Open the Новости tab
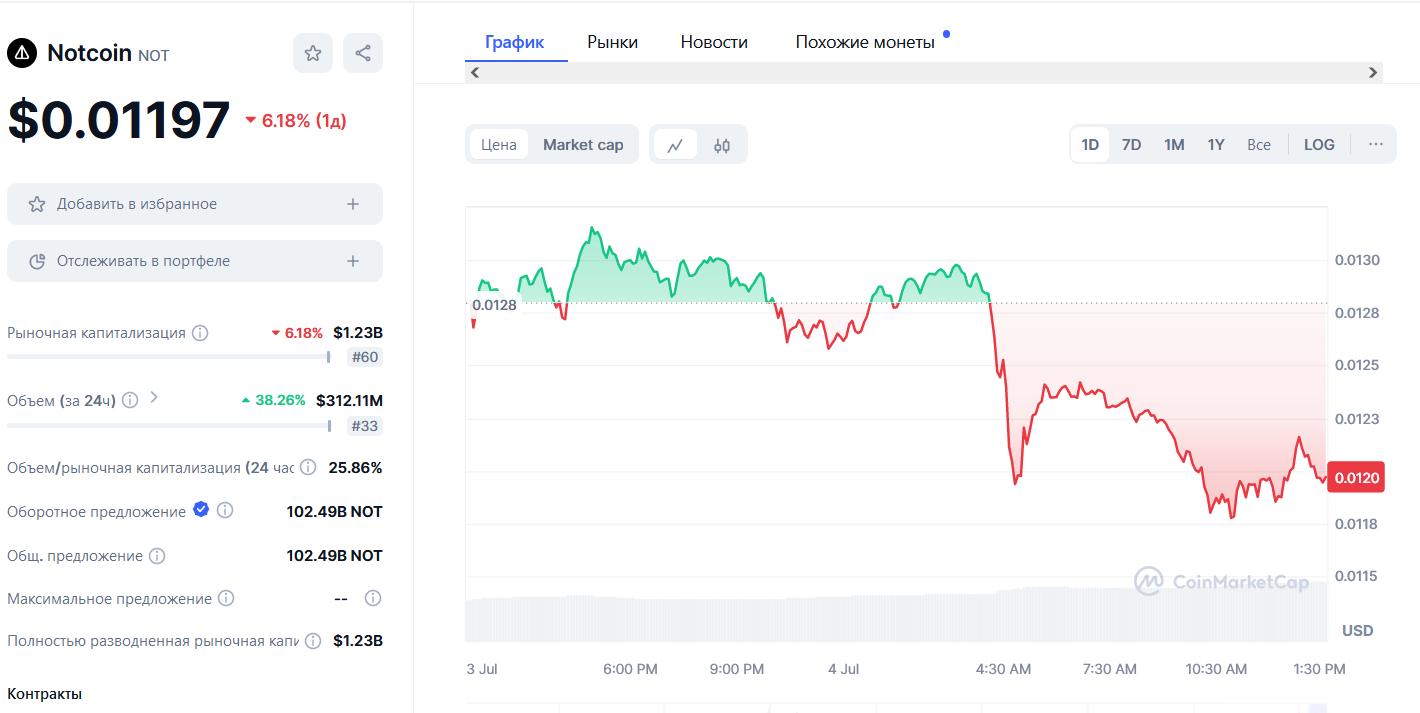 714,42
